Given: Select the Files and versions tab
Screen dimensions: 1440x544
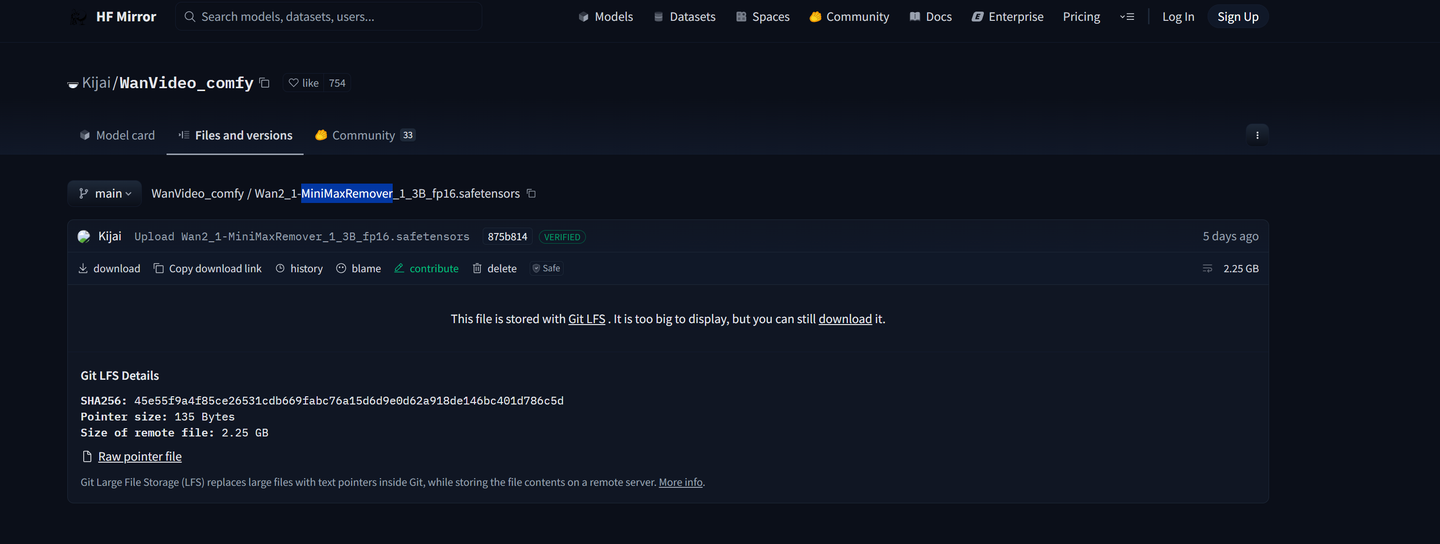Looking at the screenshot, I should coord(235,135).
